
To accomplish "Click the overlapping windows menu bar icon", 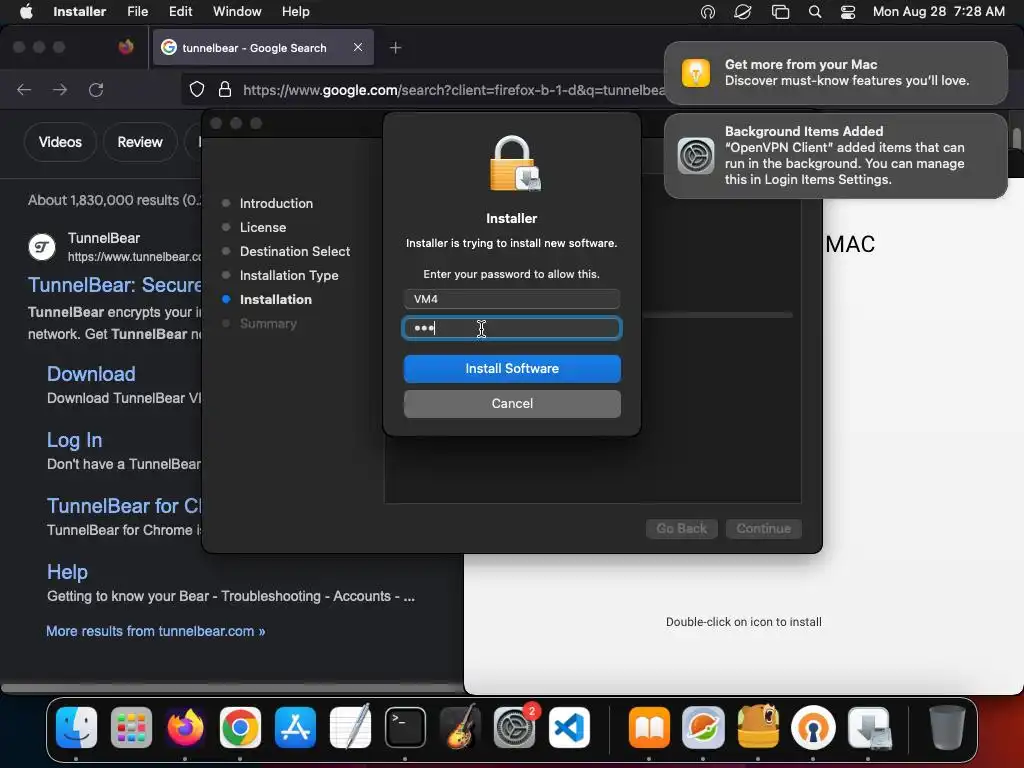I will (780, 12).
